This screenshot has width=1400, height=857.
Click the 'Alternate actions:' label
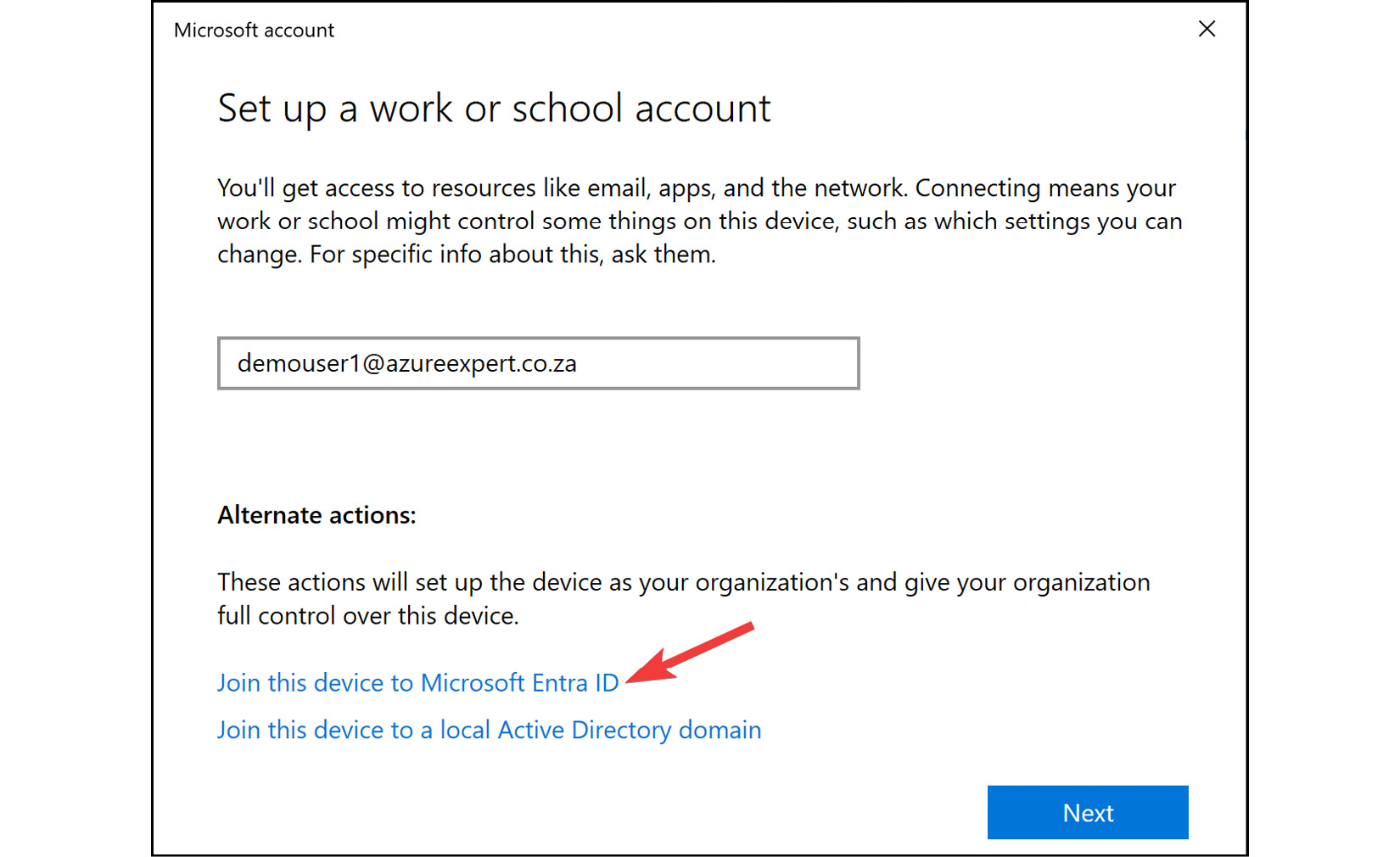[316, 515]
